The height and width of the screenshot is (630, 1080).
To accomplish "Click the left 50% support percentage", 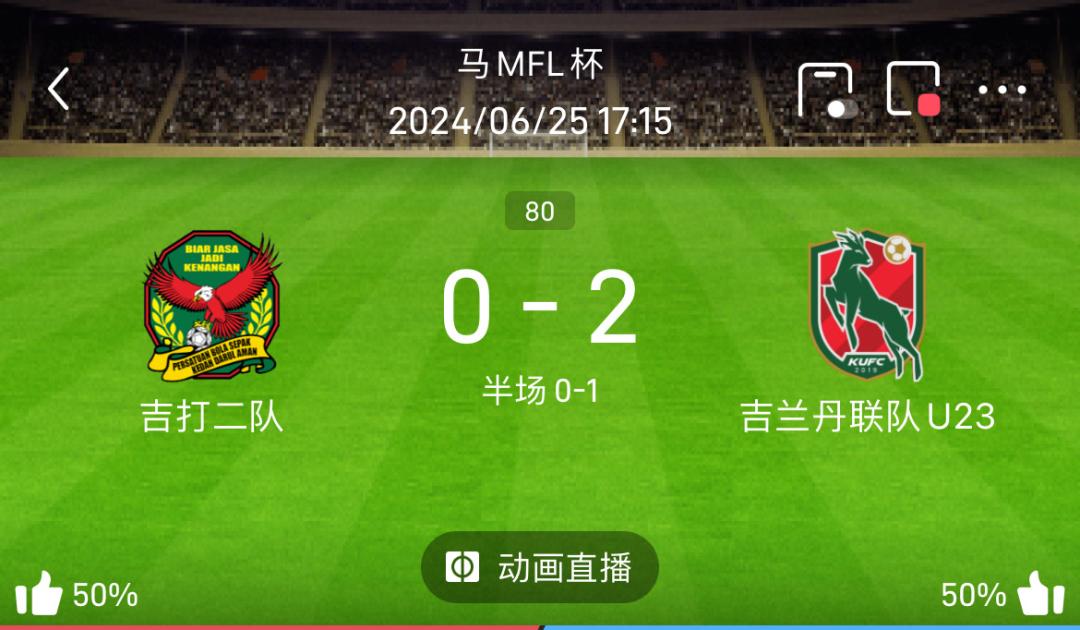I will (x=105, y=595).
